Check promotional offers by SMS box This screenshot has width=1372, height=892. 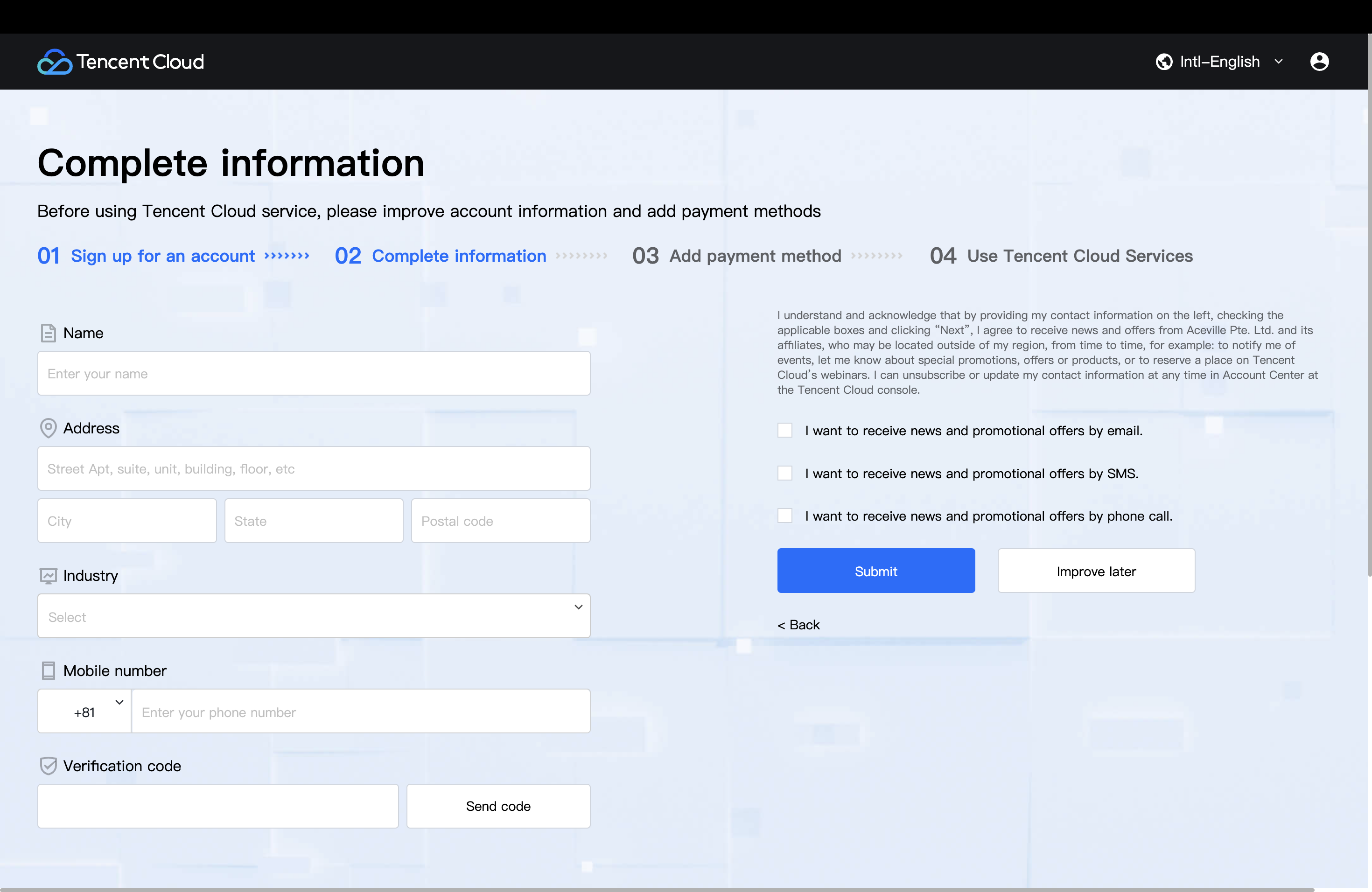[x=784, y=473]
